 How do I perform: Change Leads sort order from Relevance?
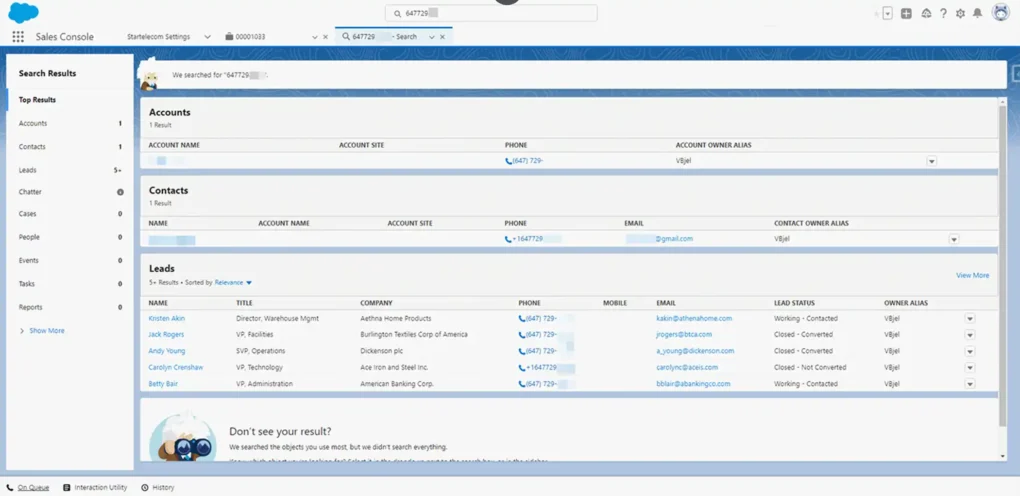pos(234,282)
